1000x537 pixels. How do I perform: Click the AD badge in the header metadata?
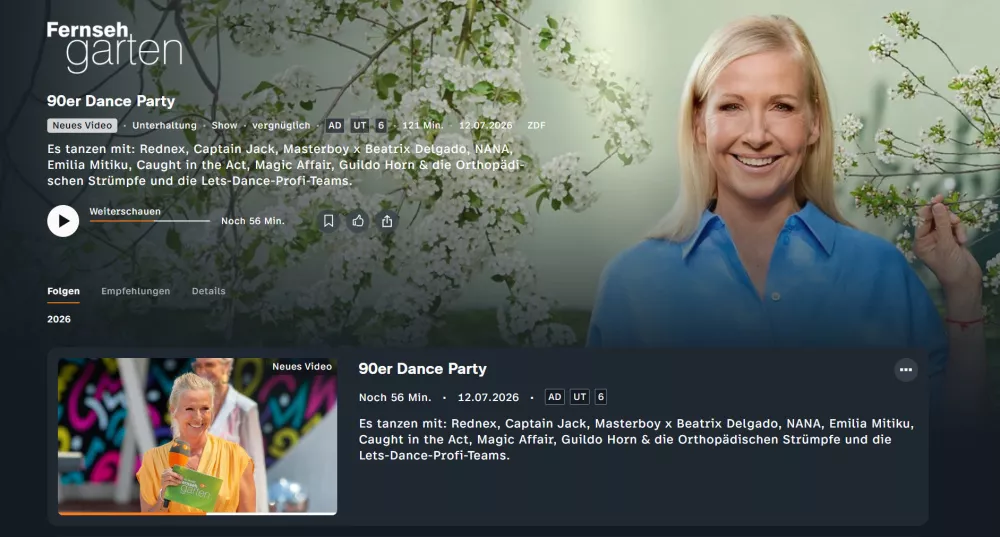(x=335, y=126)
